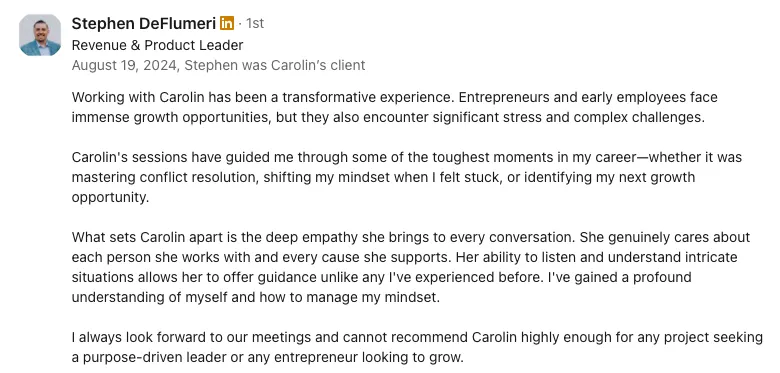This screenshot has width=780, height=373.
Task: Click the gold LinkedIn Premium badge icon
Action: point(227,23)
